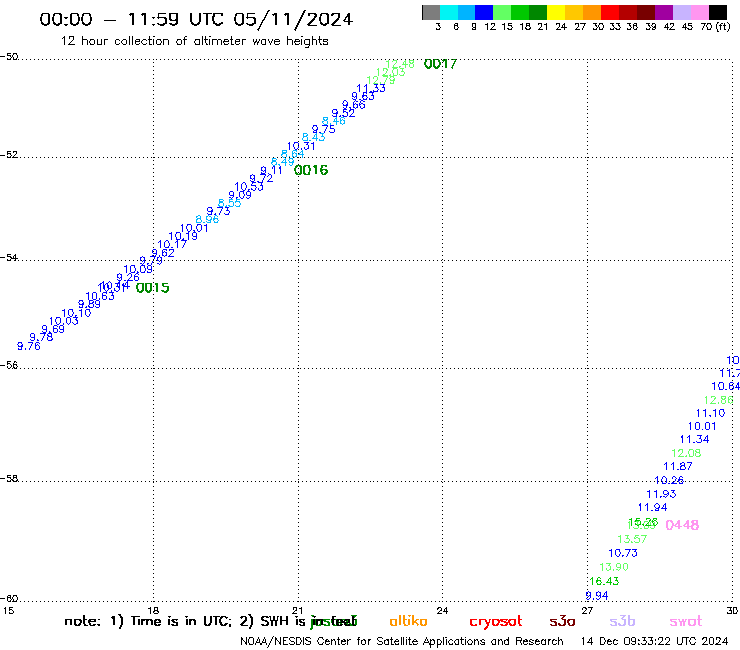Select the light green value 12.86

[719, 400]
